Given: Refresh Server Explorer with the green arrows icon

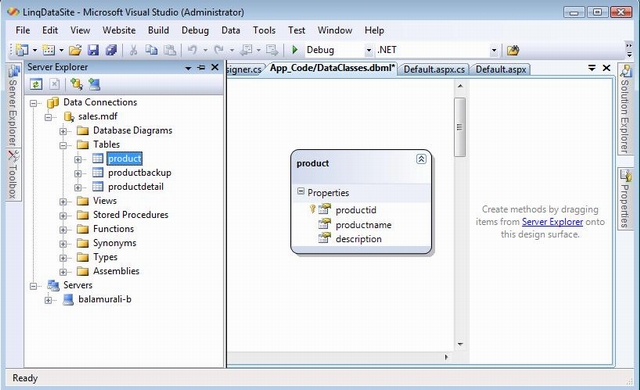Looking at the screenshot, I should pos(36,84).
